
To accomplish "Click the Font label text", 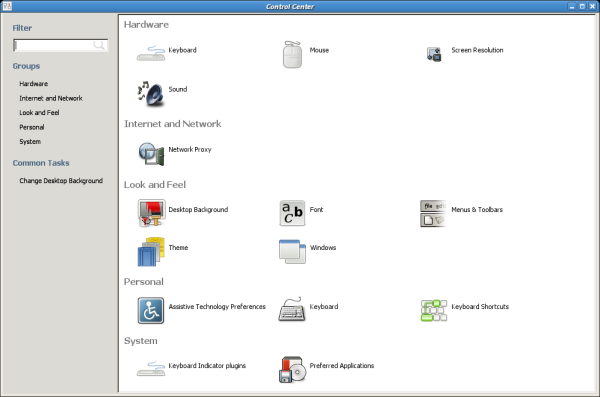I will click(x=316, y=209).
